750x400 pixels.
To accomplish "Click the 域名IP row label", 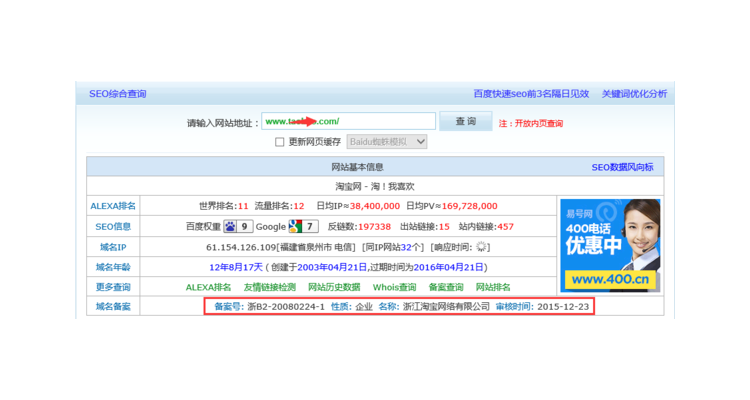I will pos(113,247).
